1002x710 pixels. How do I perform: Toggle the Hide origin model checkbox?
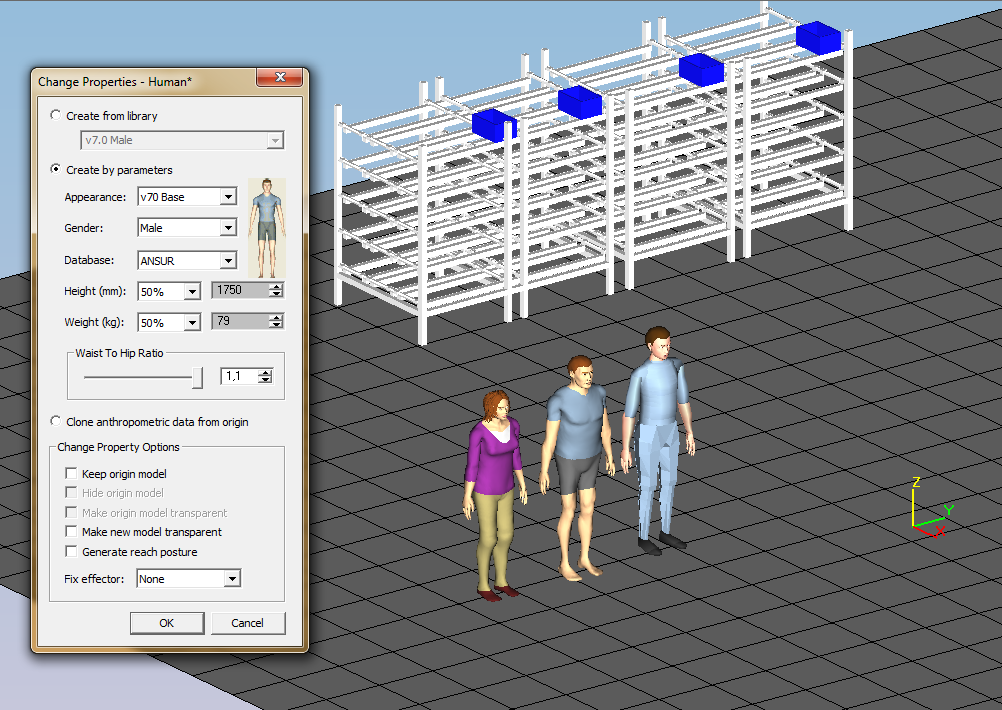click(71, 493)
